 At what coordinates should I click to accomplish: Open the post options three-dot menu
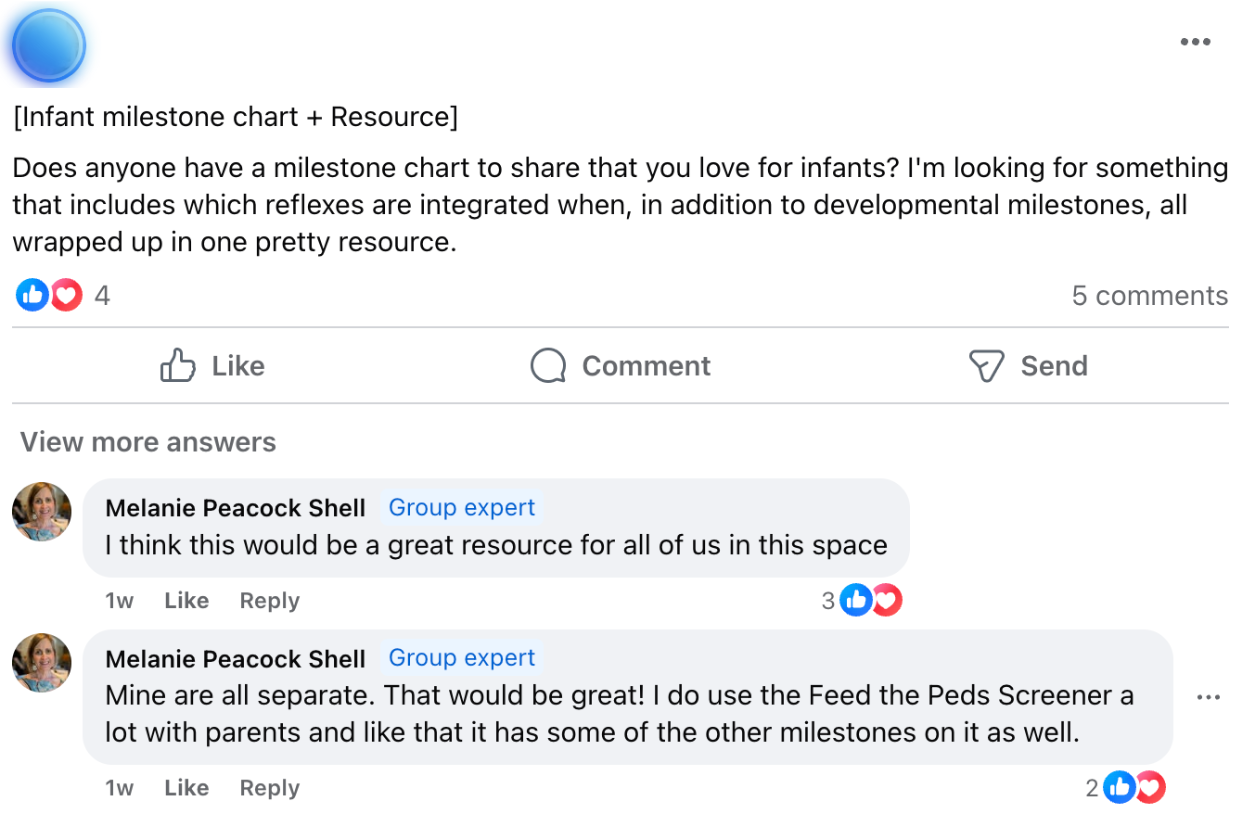click(x=1195, y=43)
